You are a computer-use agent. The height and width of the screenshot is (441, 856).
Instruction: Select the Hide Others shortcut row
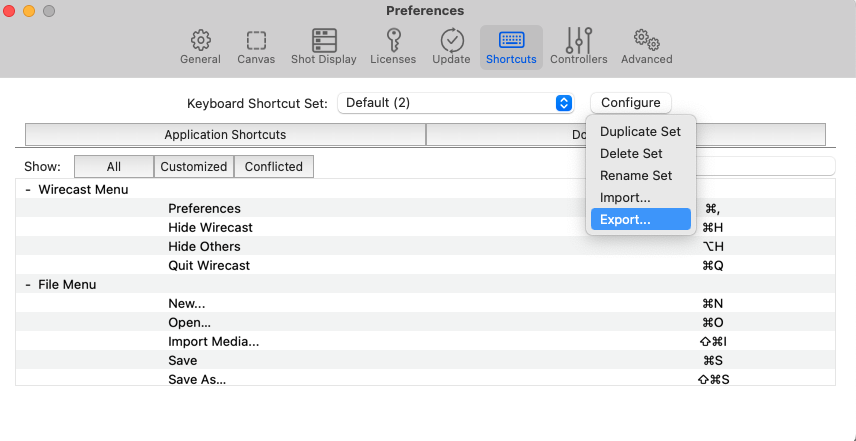[x=425, y=247]
